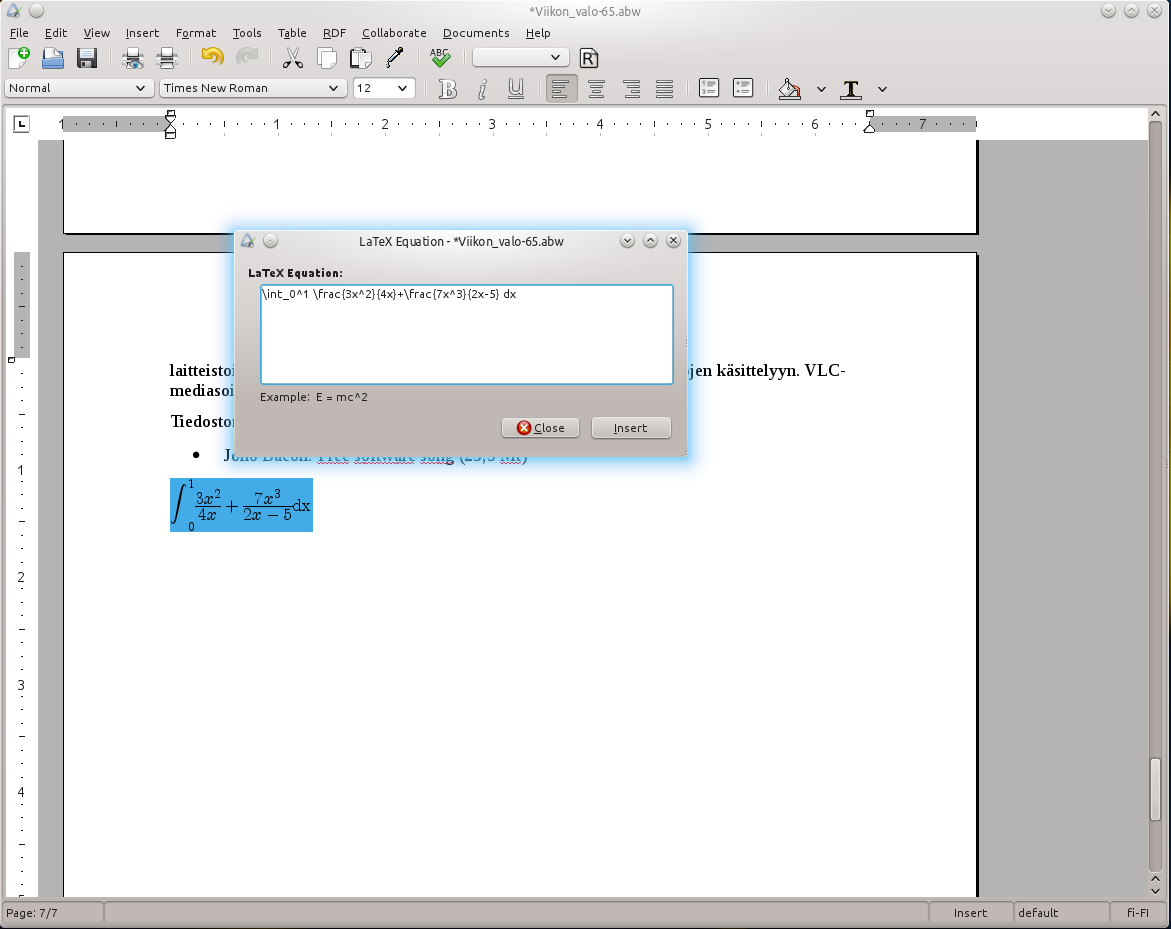
Task: Open the highlight color picker arrow
Action: (821, 89)
